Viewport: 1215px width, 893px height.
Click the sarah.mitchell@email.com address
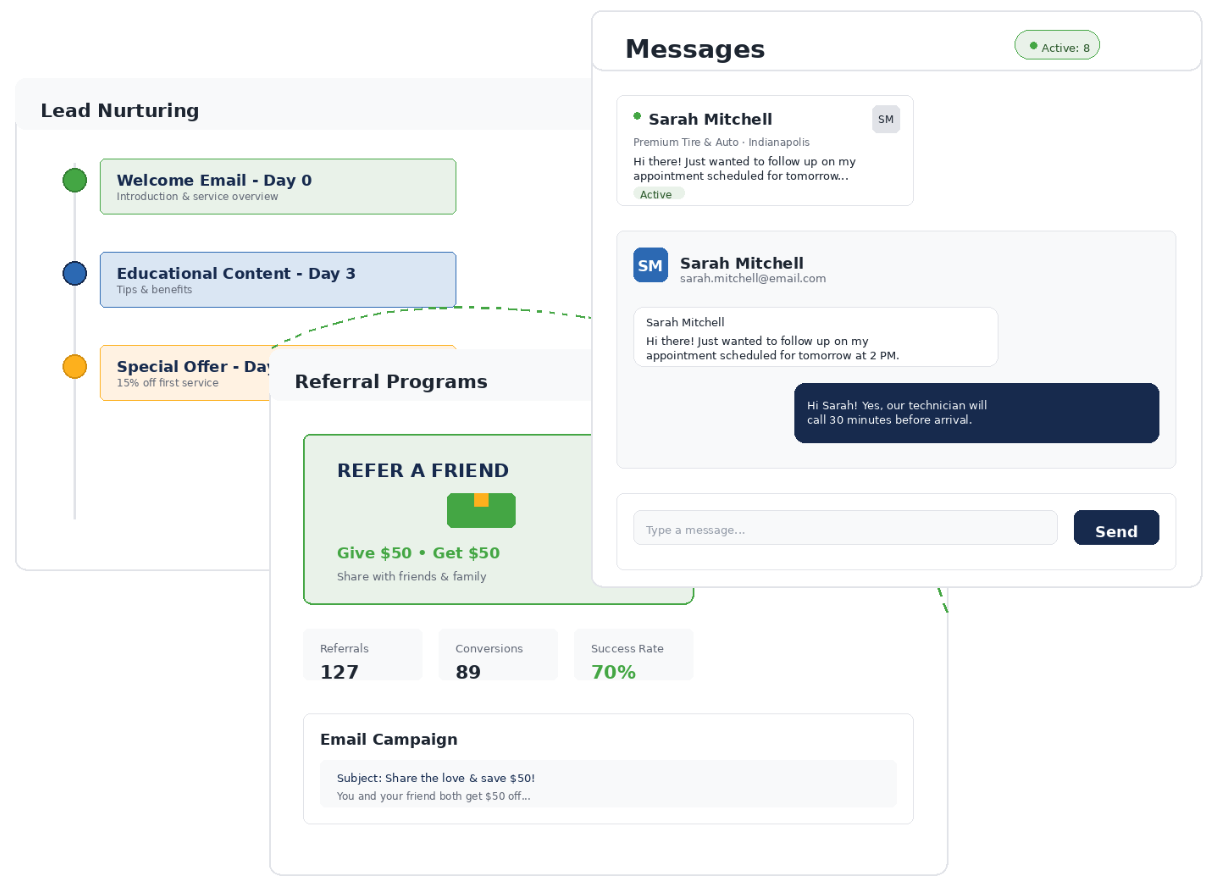click(753, 279)
